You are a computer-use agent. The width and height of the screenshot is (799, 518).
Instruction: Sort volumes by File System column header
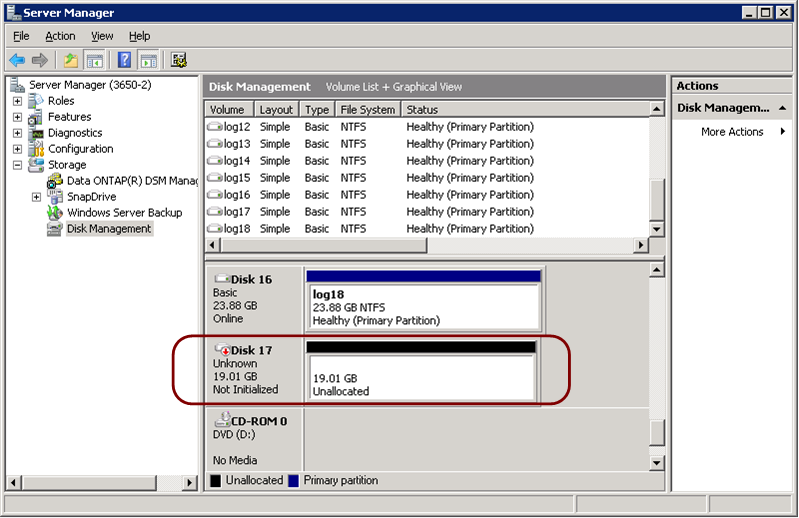[x=367, y=110]
